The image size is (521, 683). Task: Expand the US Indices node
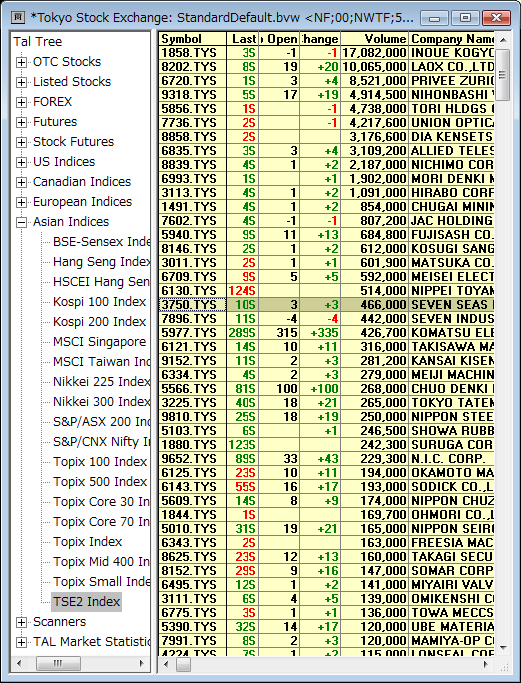21,162
